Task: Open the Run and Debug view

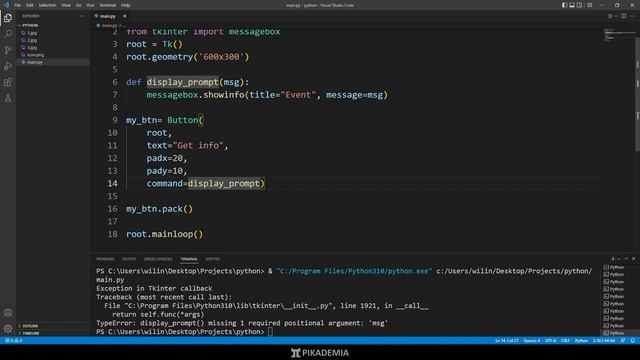Action: 8,66
